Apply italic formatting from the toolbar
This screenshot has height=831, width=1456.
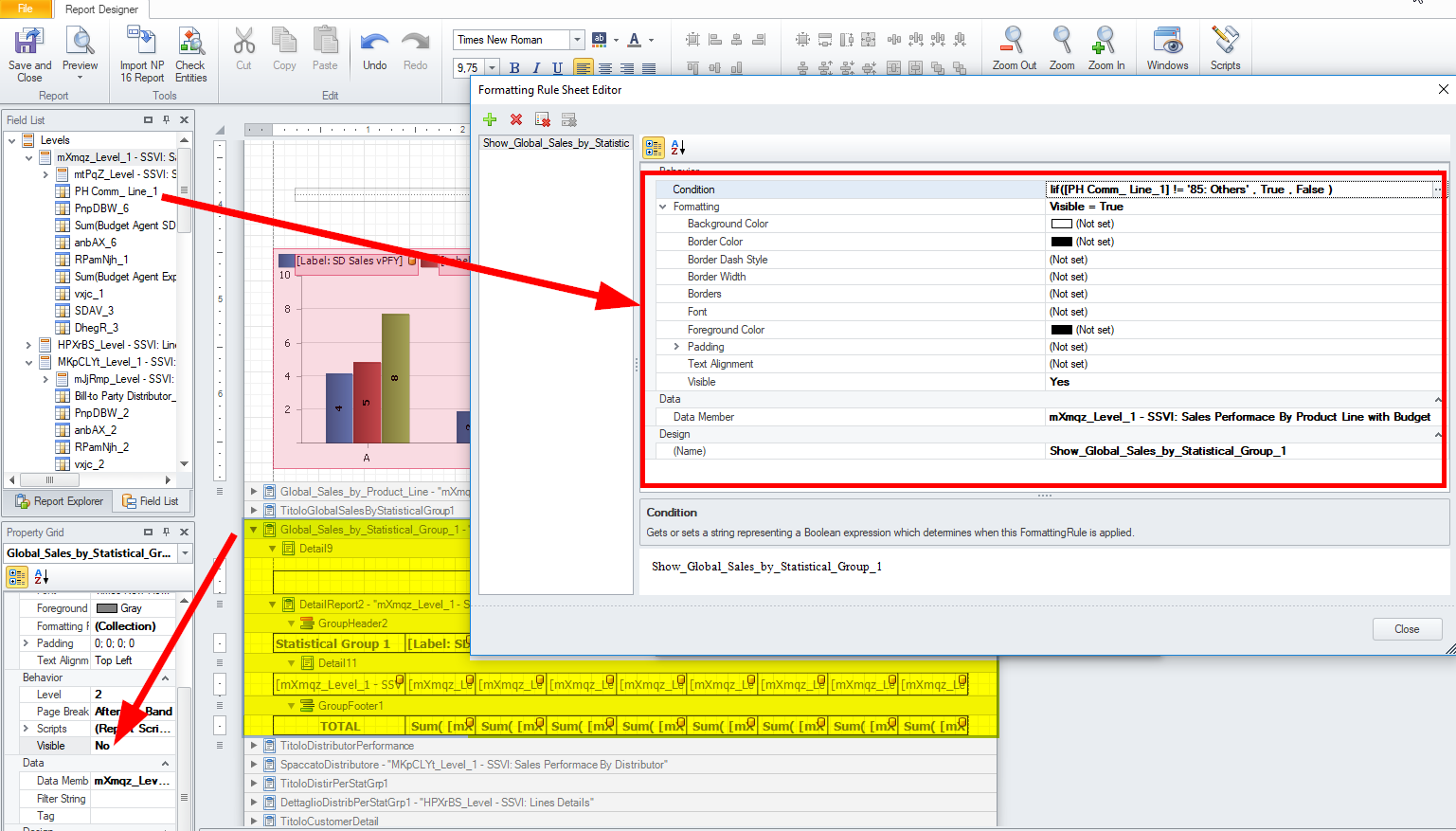coord(535,67)
